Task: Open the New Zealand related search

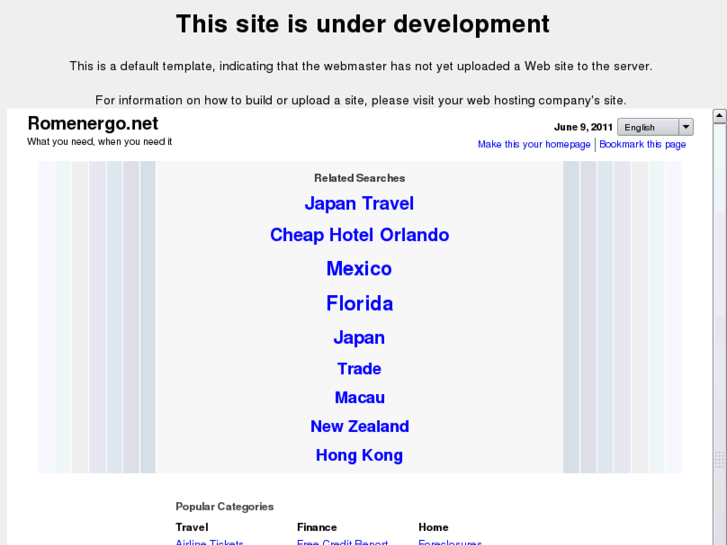Action: click(359, 426)
